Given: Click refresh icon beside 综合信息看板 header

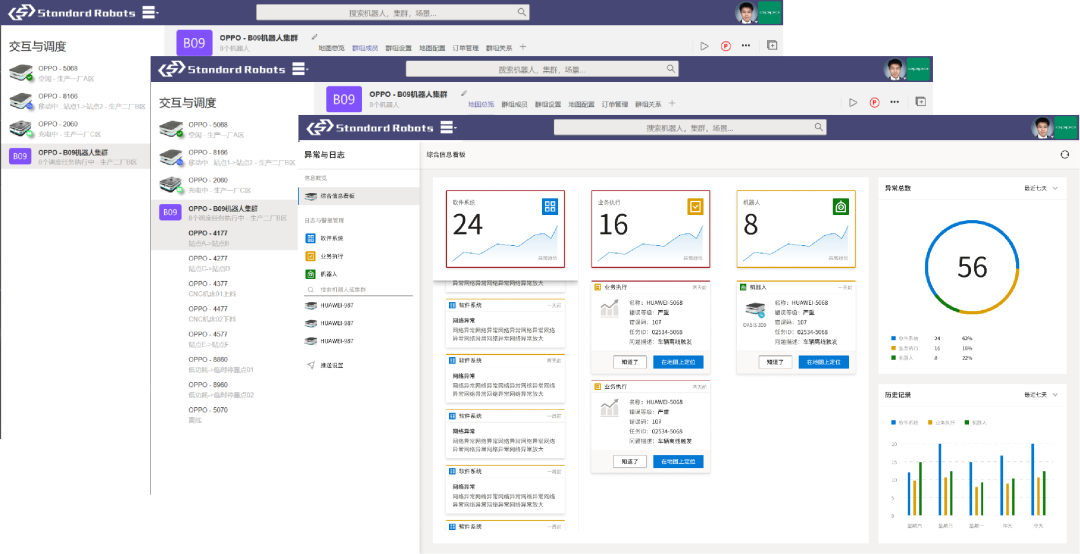Looking at the screenshot, I should [x=1065, y=155].
